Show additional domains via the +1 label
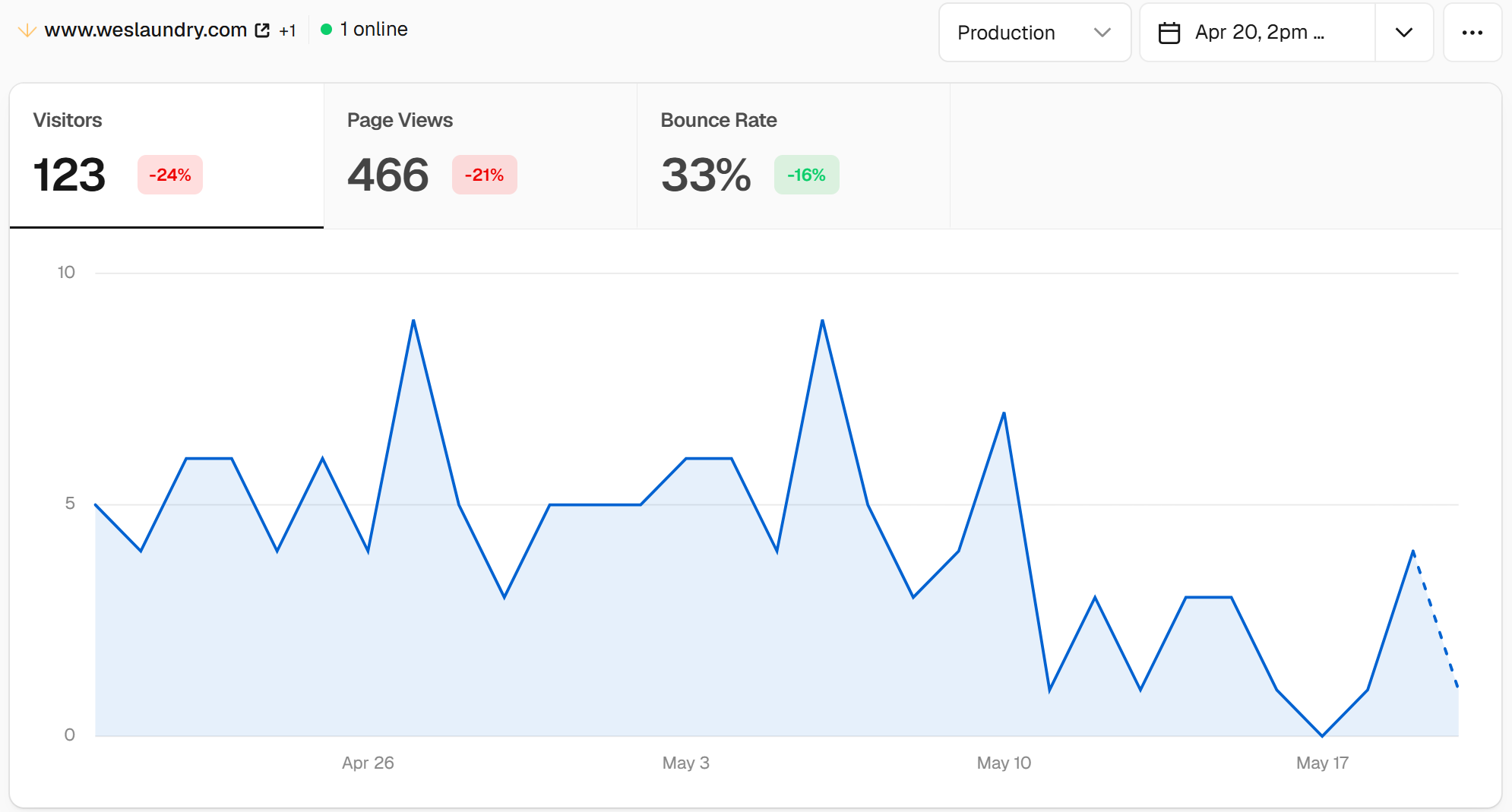 (x=287, y=31)
